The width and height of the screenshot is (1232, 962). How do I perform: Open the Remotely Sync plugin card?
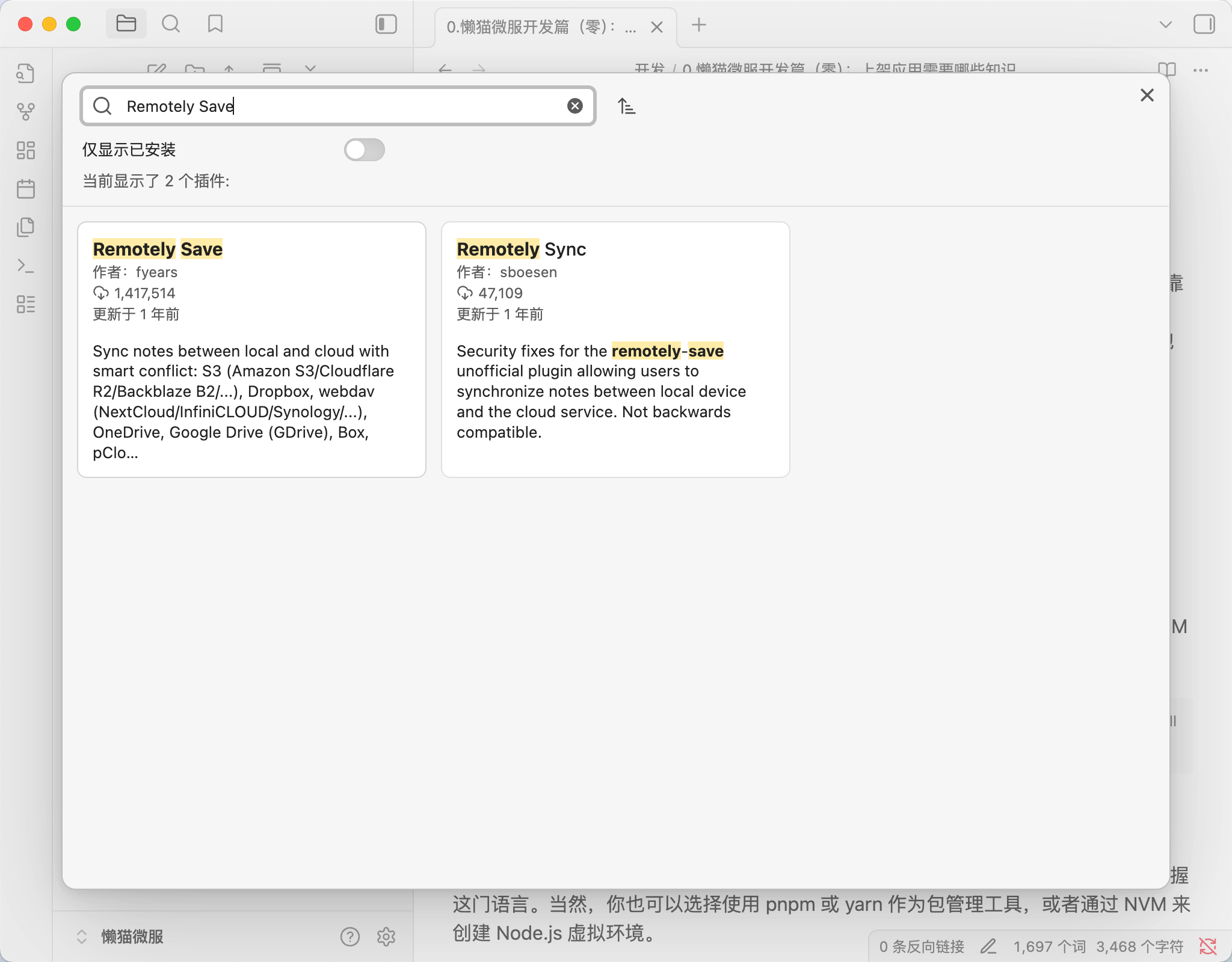[615, 349]
